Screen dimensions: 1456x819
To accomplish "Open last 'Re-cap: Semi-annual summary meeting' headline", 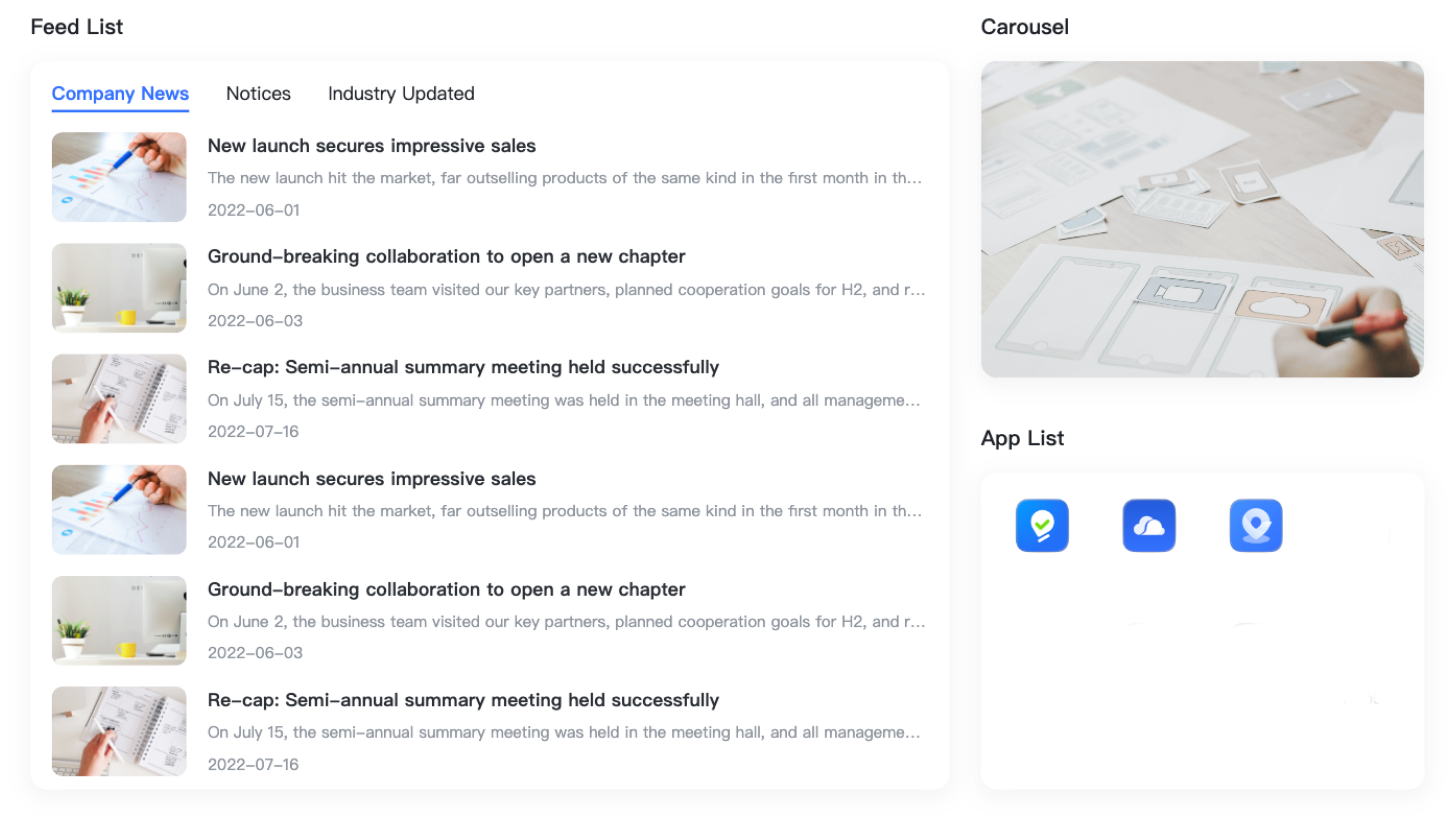I will tap(463, 701).
